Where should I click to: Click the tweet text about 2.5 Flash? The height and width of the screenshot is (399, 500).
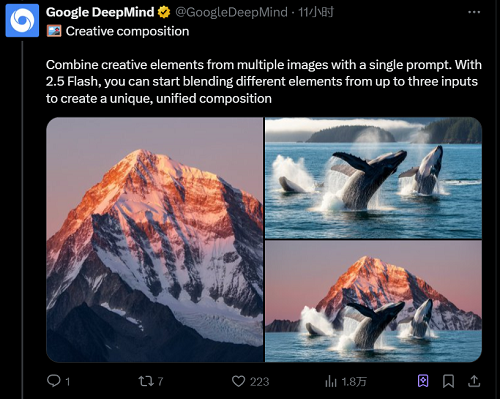[264, 82]
